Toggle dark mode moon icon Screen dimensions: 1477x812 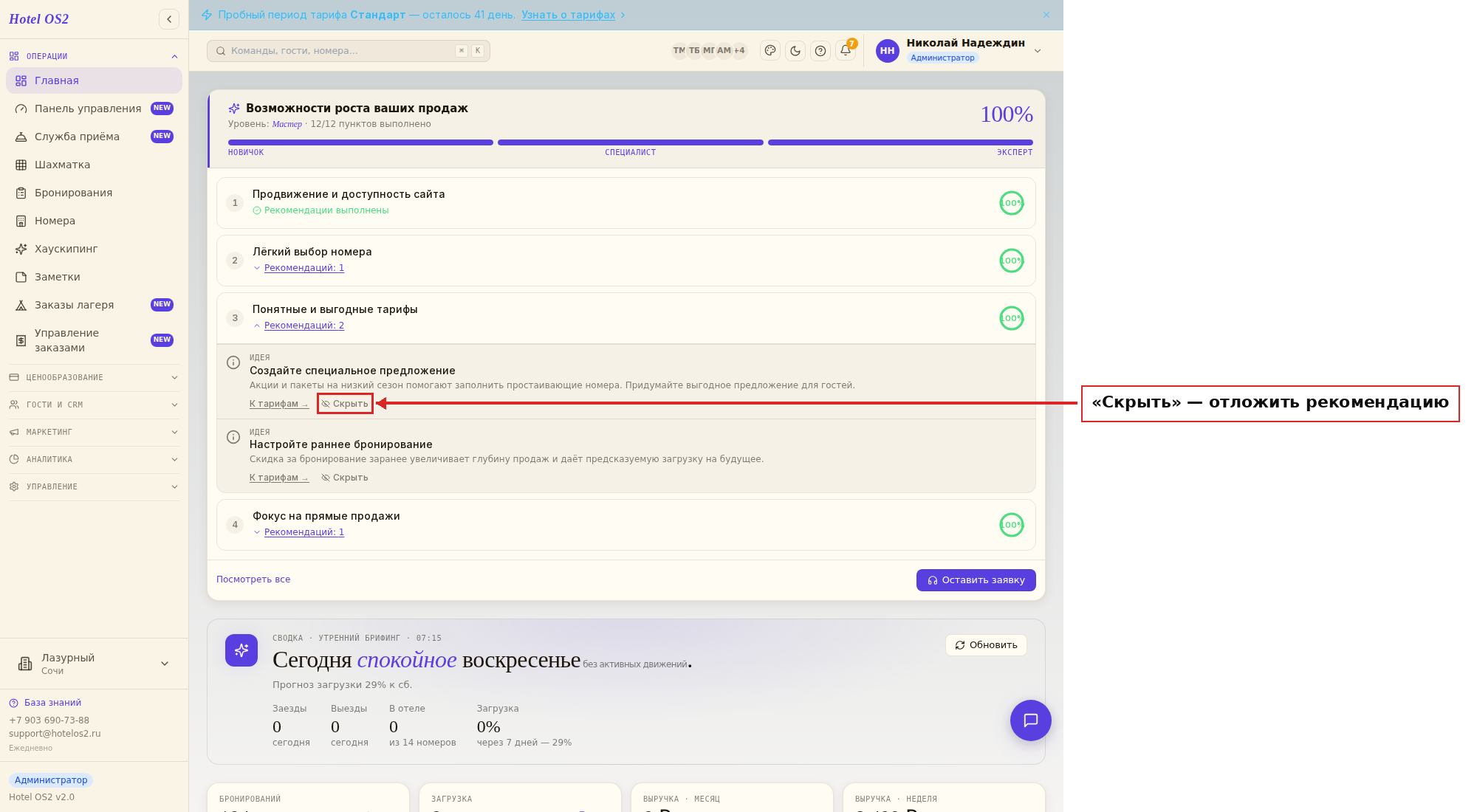pos(795,51)
